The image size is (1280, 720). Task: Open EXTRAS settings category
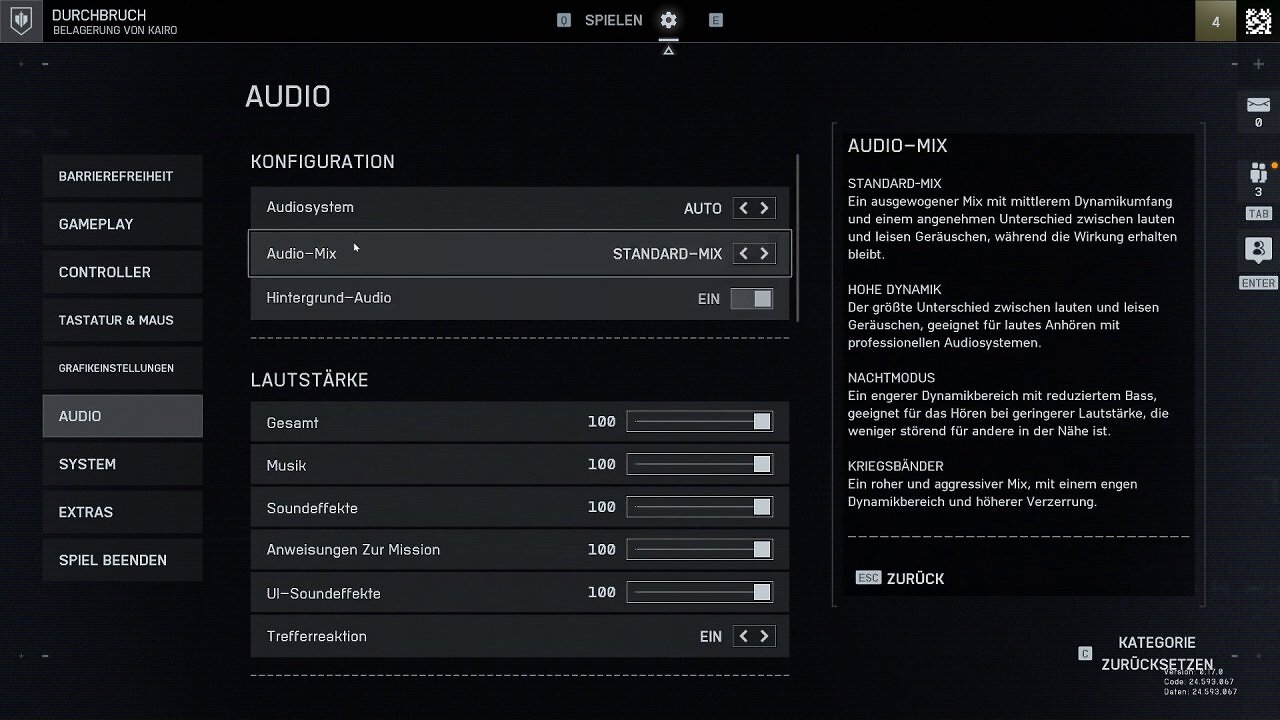coord(123,512)
